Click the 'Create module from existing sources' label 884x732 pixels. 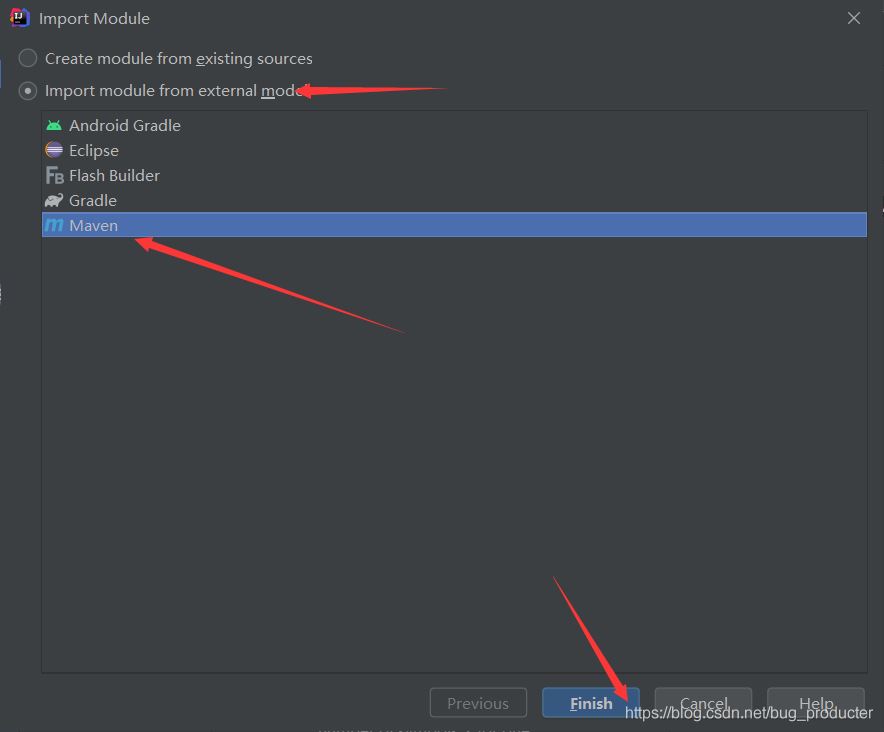[179, 59]
